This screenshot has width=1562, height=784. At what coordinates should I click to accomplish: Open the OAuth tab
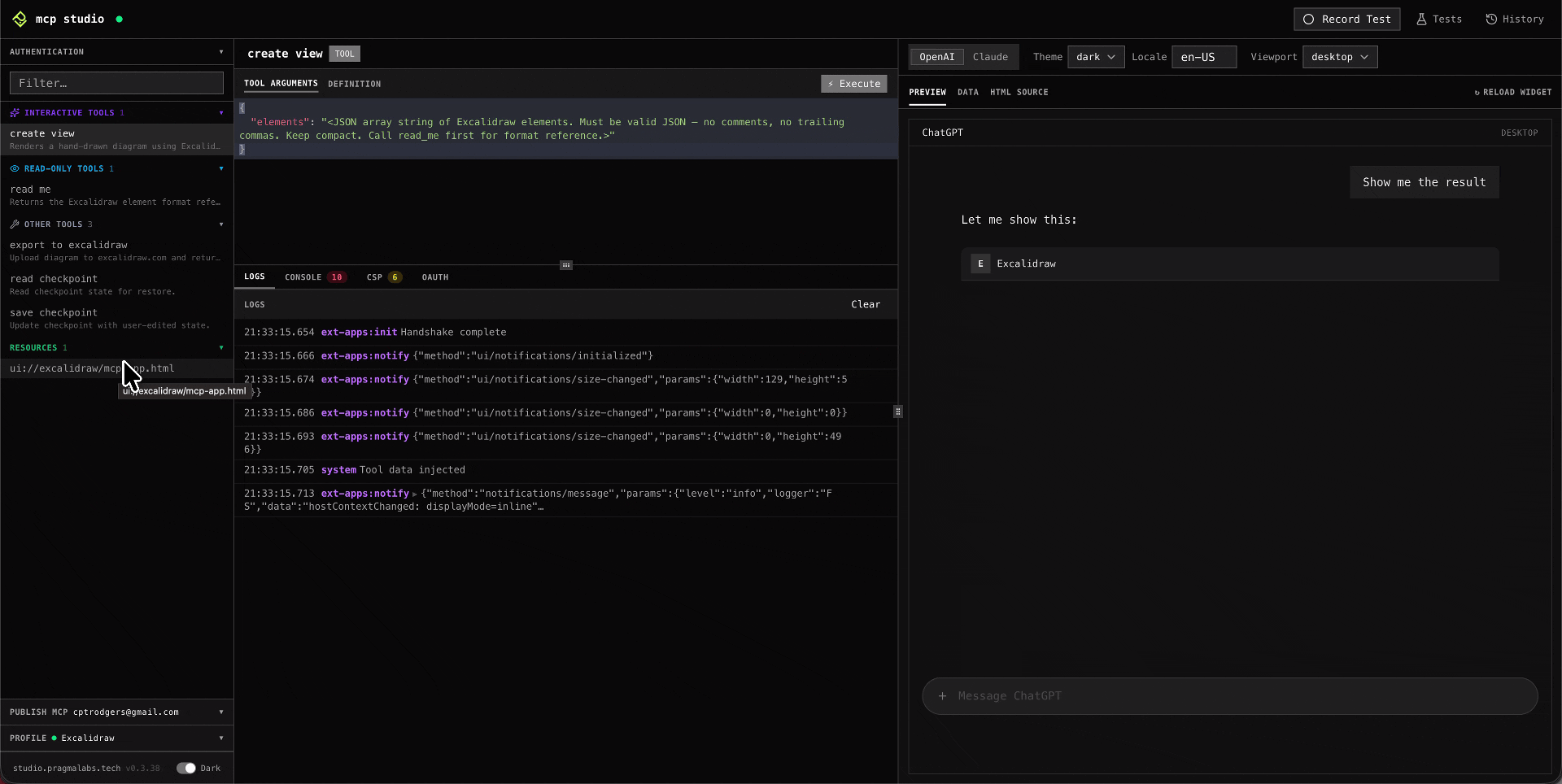point(435,277)
